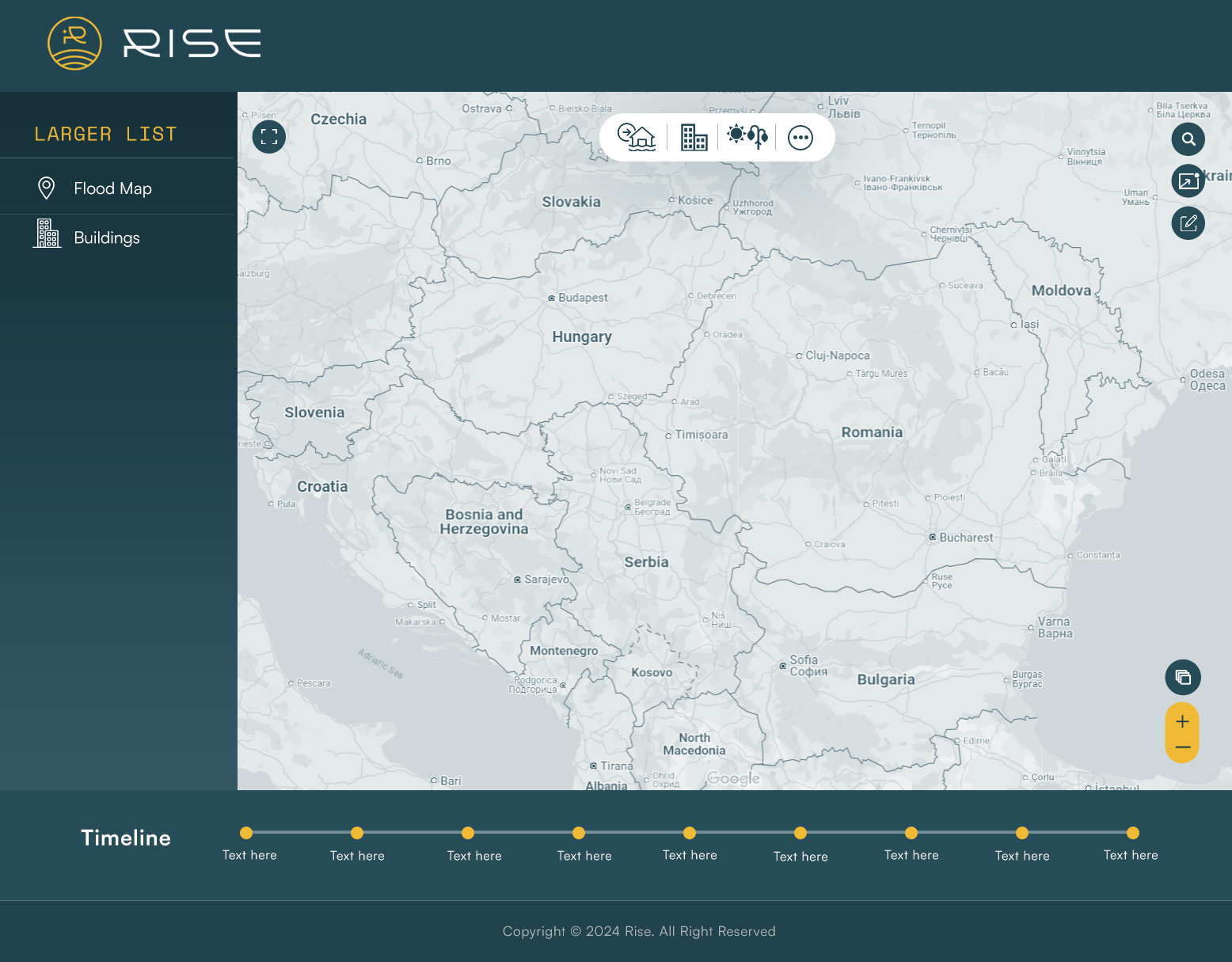Screen dimensions: 1232x962
Task: Select the flood house icon in map toolbar
Action: pos(637,137)
